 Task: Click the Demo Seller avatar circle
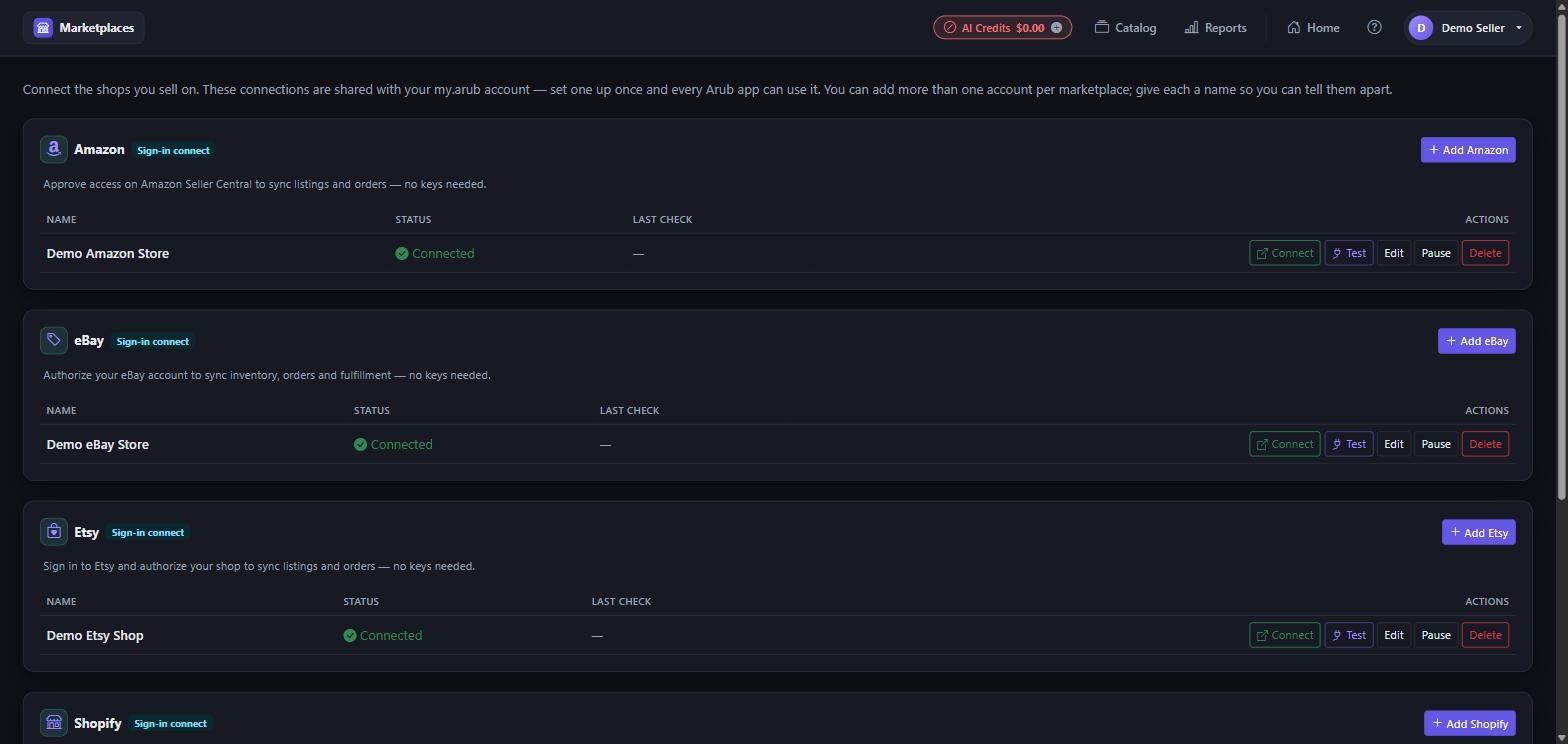tap(1421, 28)
